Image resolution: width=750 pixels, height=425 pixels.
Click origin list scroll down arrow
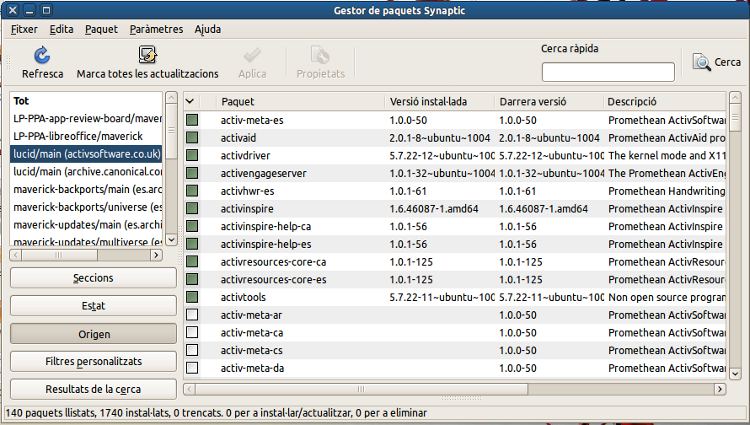pyautogui.click(x=171, y=240)
